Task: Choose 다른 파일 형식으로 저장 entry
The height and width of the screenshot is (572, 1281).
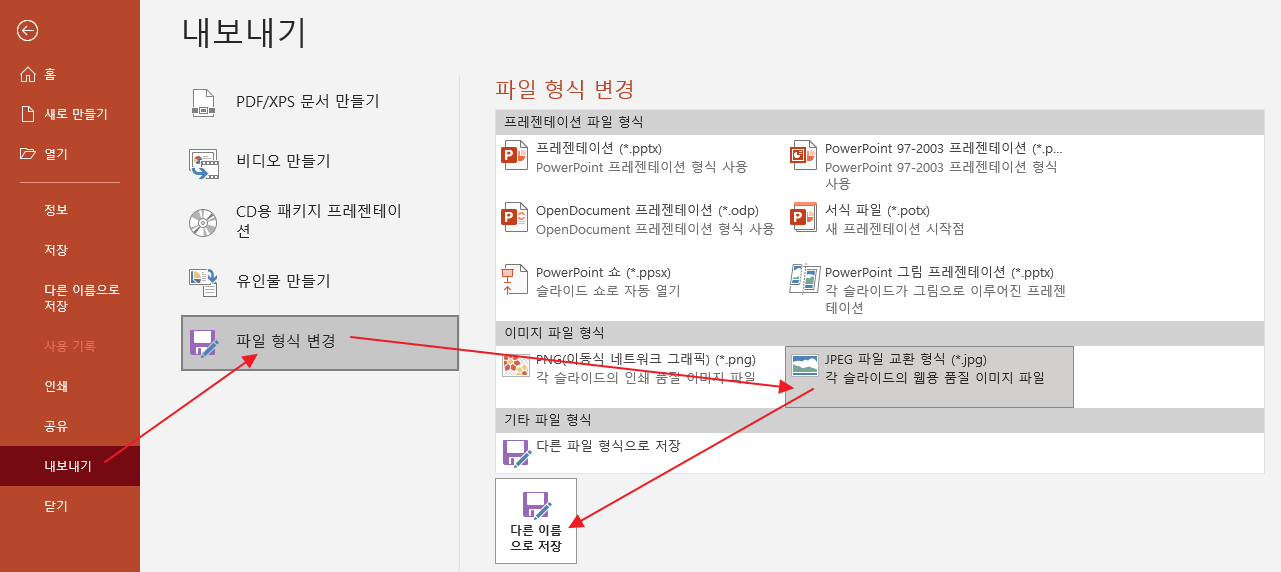Action: pyautogui.click(x=640, y=452)
